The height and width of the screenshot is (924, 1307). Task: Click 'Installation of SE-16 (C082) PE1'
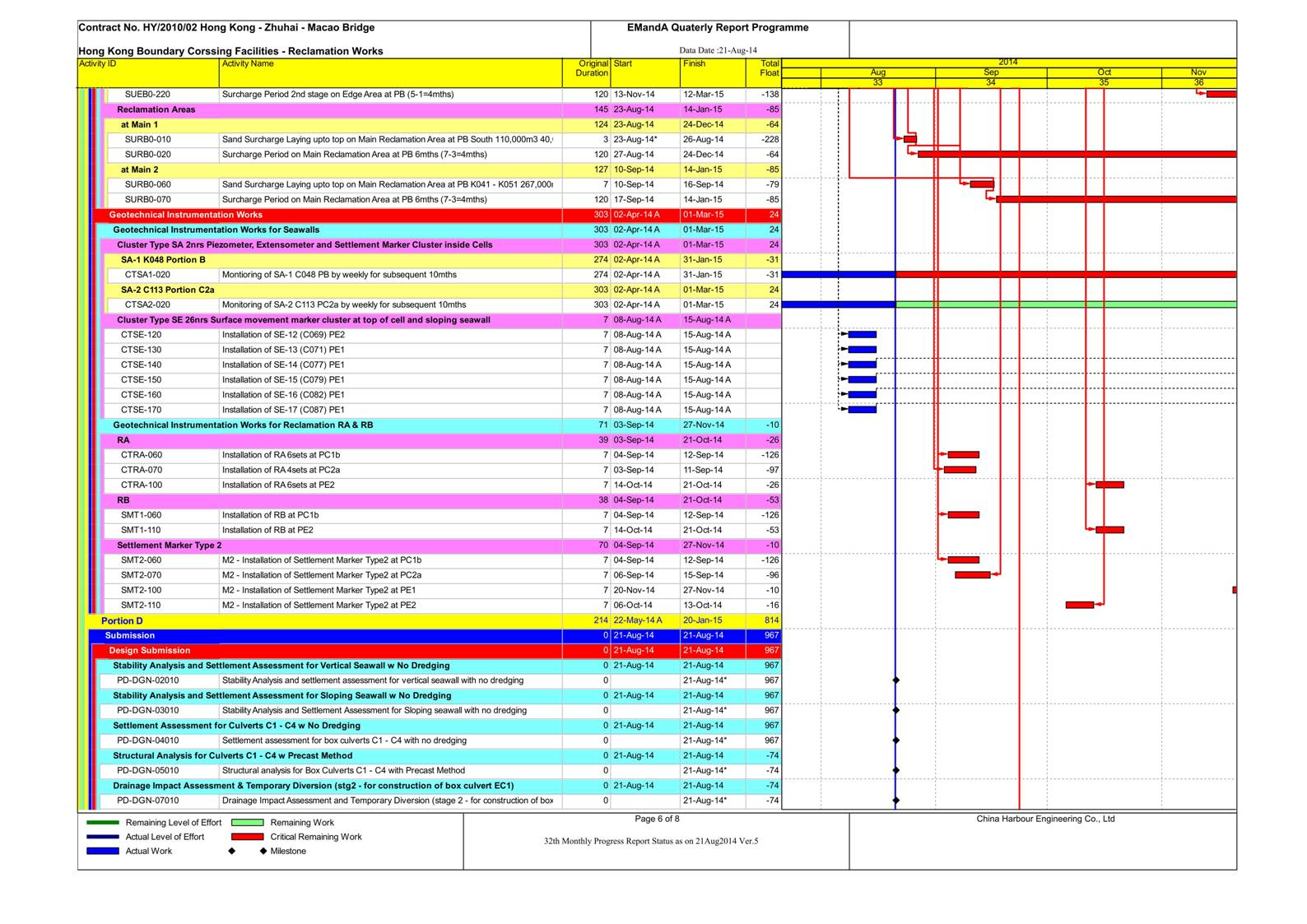283,395
